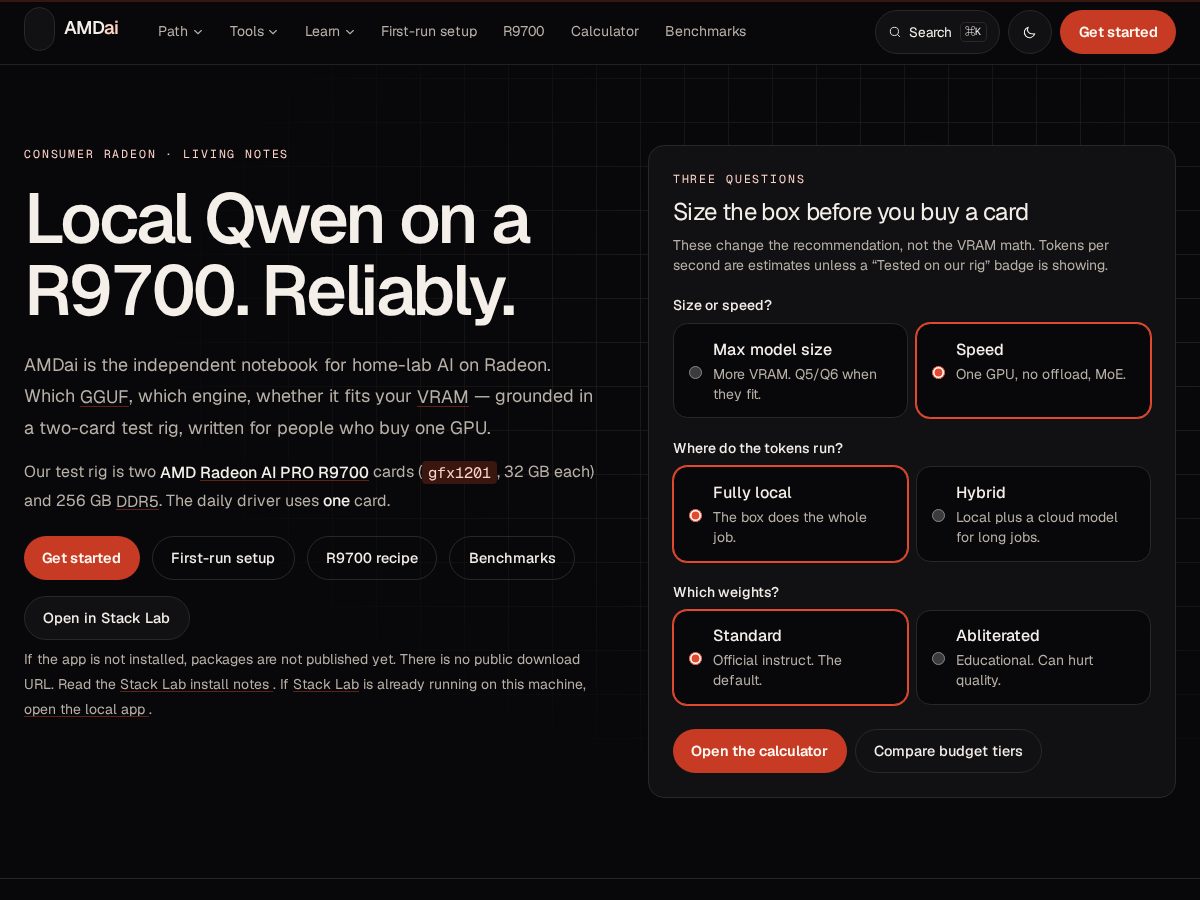Viewport: 1200px width, 900px height.
Task: Click Open in Stack Lab
Action: (x=107, y=618)
